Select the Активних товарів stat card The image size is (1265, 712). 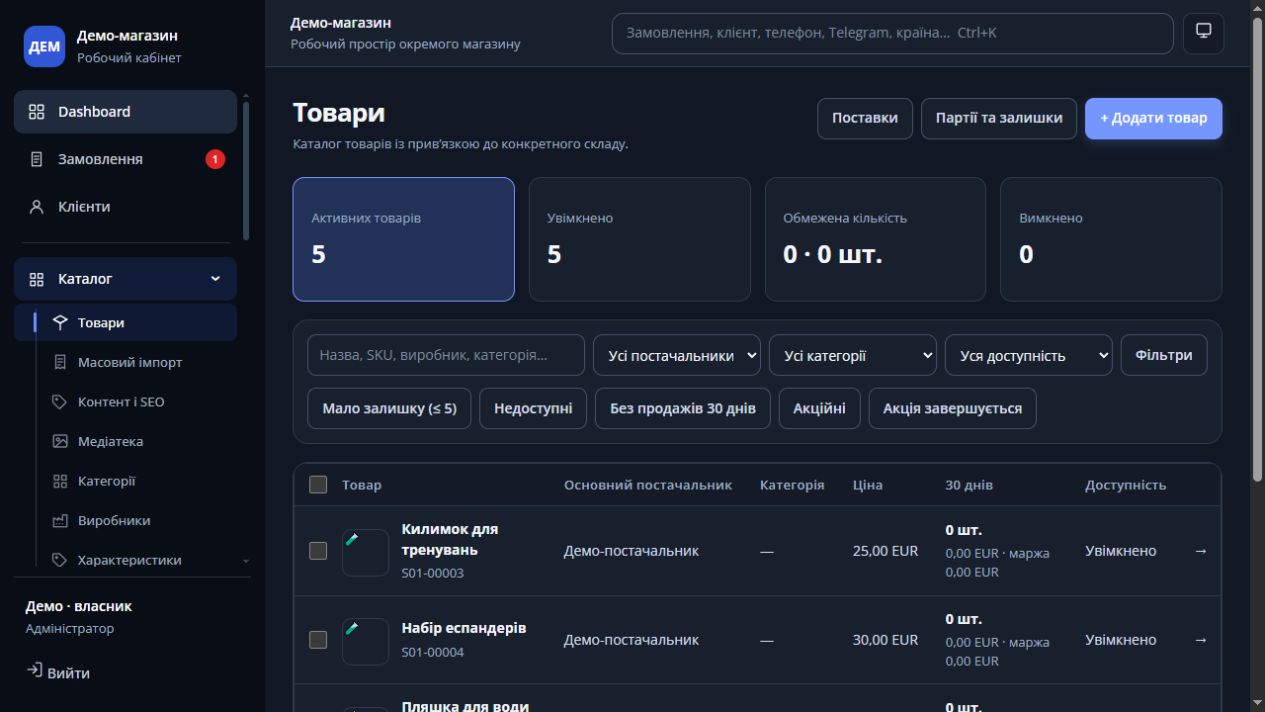click(403, 239)
